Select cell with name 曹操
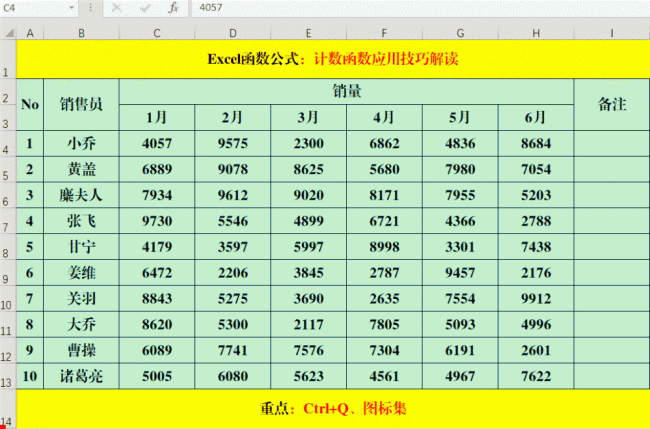The image size is (650, 429). 81,350
